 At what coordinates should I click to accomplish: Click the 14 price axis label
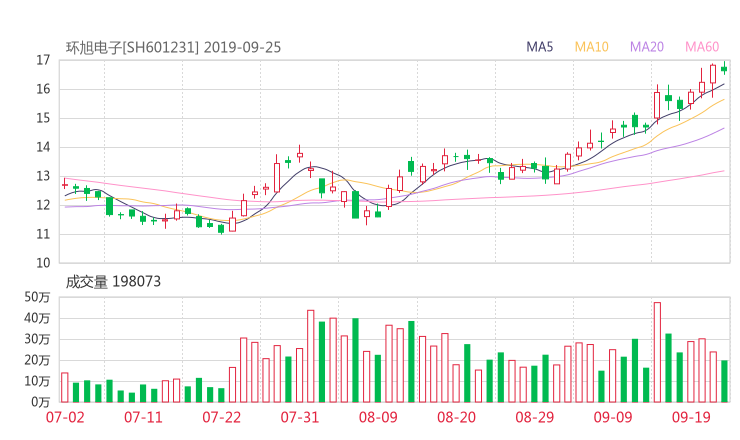[x=43, y=147]
